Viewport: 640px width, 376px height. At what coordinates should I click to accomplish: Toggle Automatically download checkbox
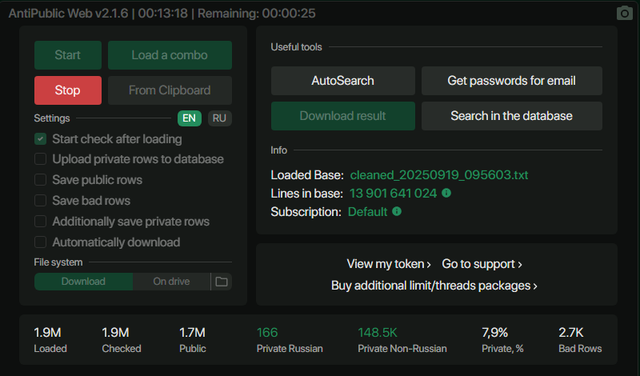[40, 242]
